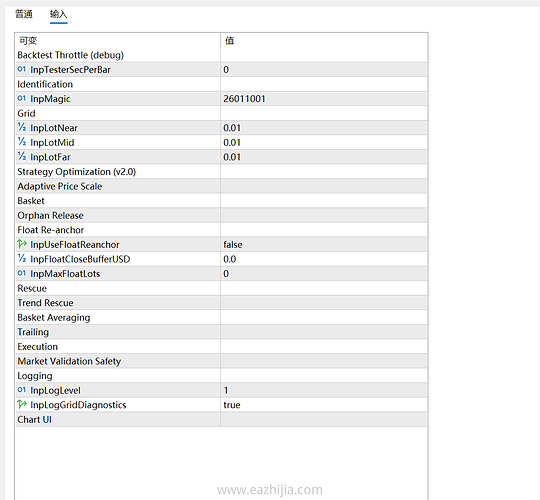Viewport: 540px width, 500px height.
Task: Click boolean icon beside InpUseFloatReanchor
Action: (22, 244)
